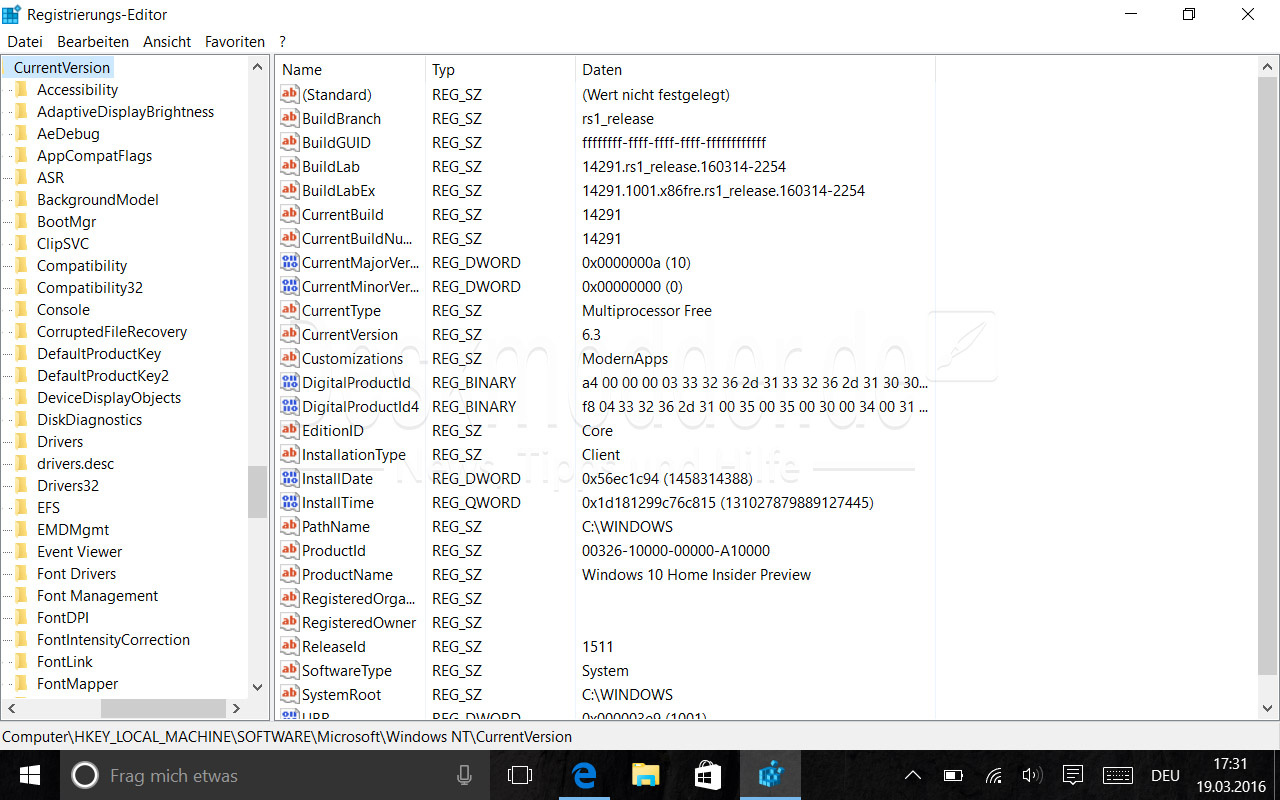Click the FontMapper folder icon
This screenshot has height=800, width=1280.
[x=22, y=683]
